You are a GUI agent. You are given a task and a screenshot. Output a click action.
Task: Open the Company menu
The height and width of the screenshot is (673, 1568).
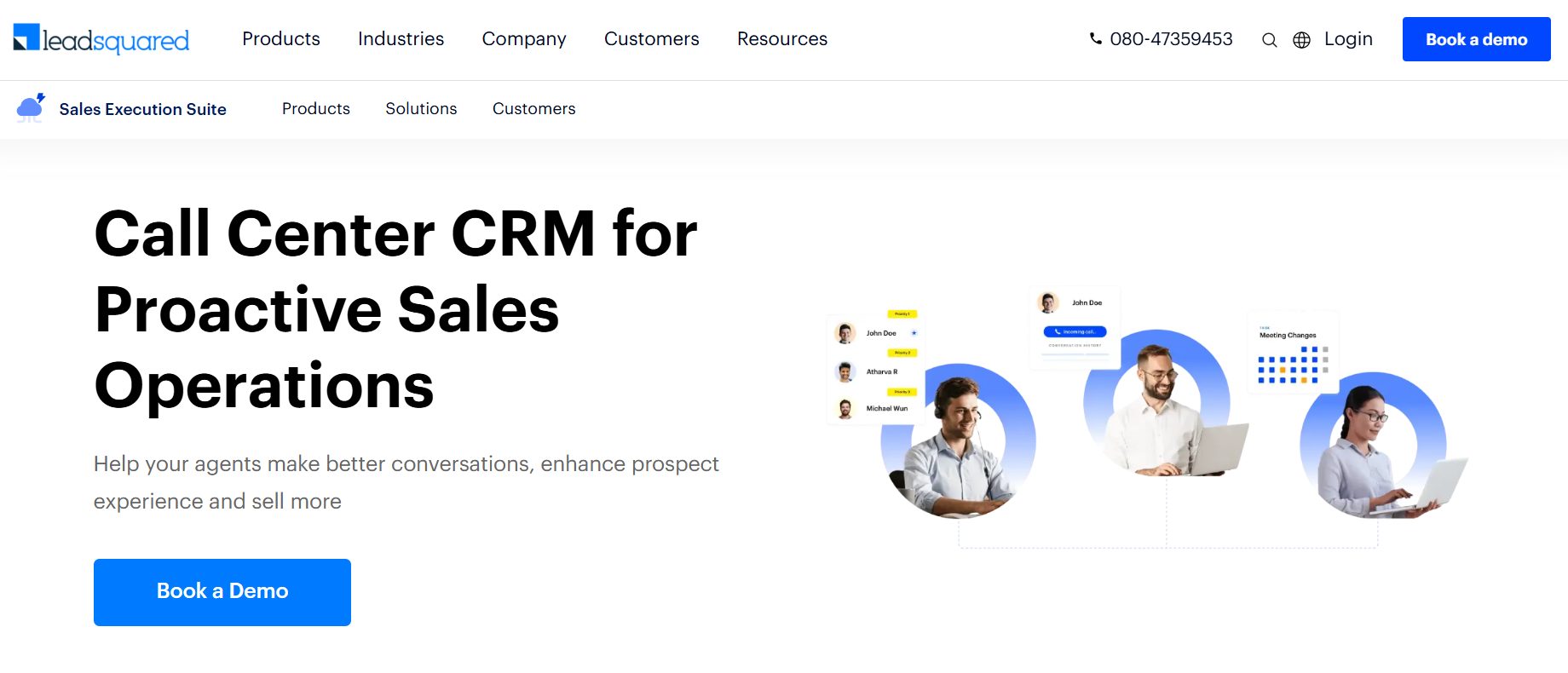pos(524,39)
